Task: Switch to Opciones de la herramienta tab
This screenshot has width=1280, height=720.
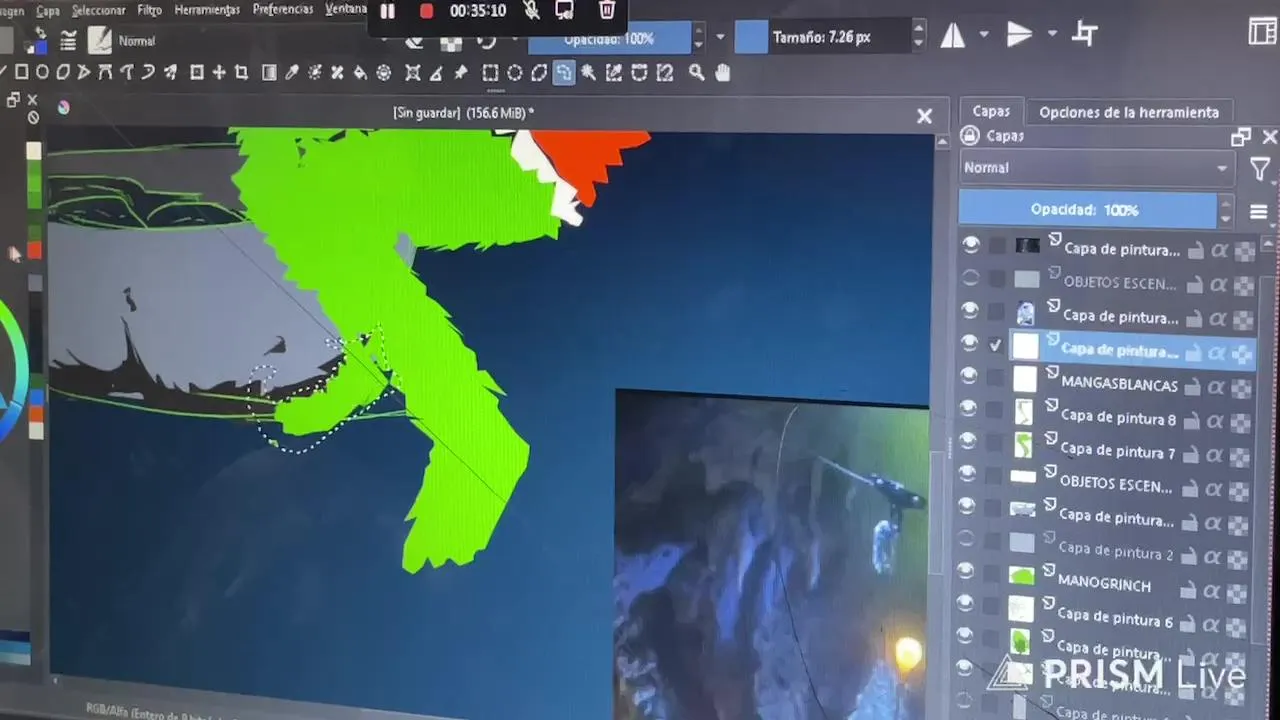Action: pyautogui.click(x=1128, y=112)
